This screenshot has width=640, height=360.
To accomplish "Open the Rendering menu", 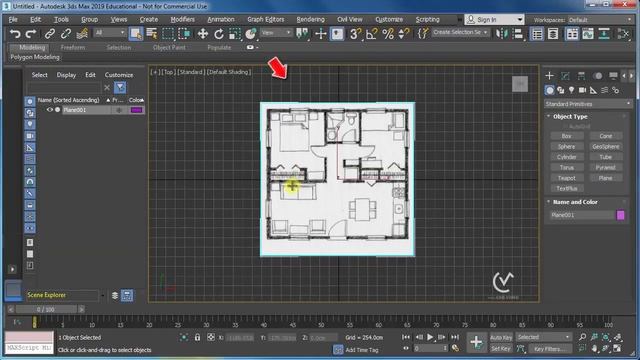I will pos(311,20).
